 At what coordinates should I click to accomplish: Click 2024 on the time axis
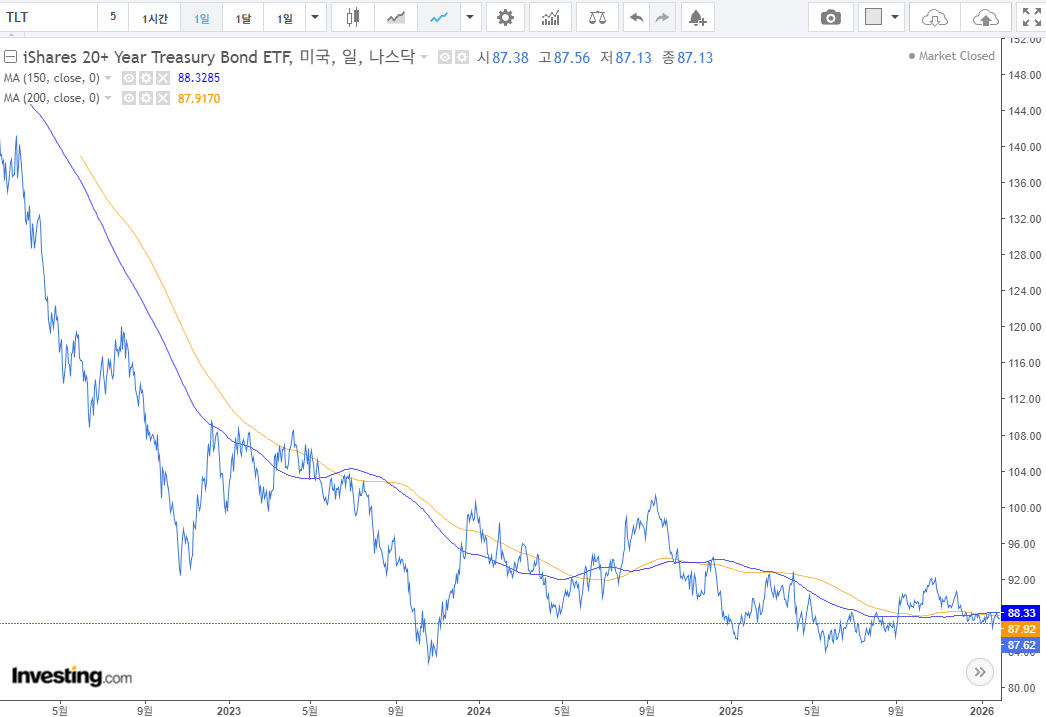479,711
